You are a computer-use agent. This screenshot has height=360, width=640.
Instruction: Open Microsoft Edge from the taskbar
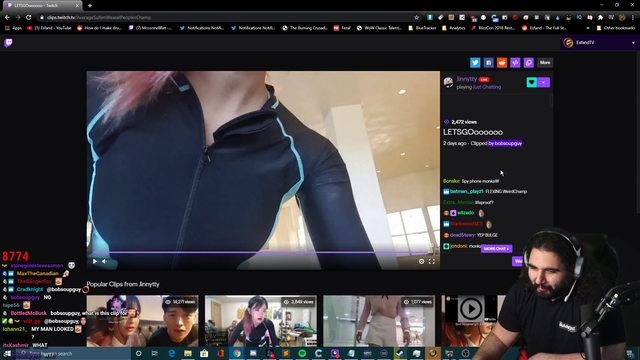point(171,353)
